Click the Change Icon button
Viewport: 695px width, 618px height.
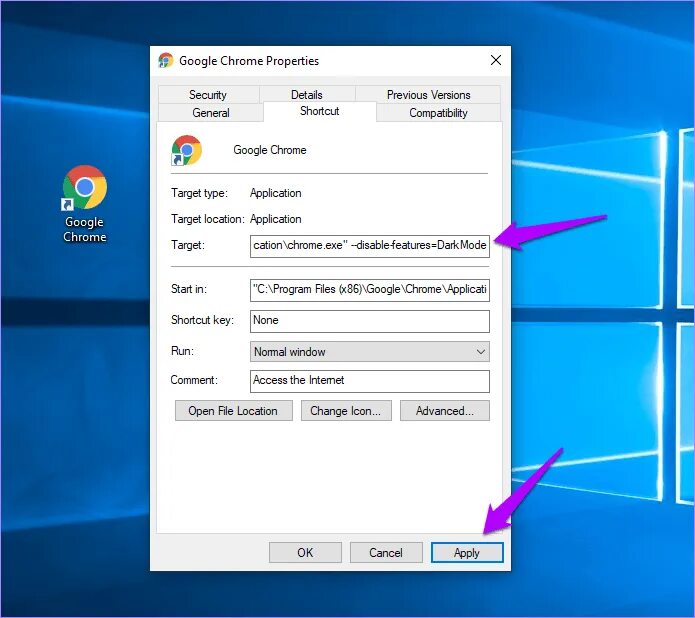point(346,411)
